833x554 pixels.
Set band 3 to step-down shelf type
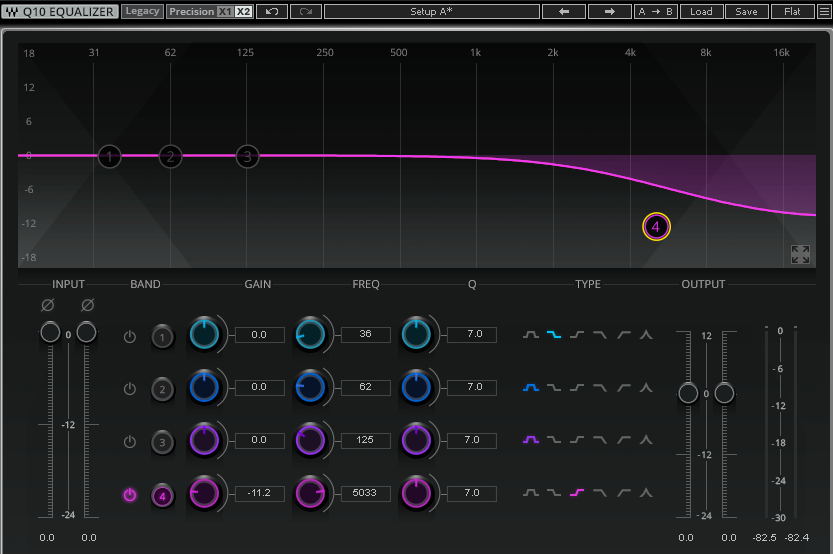click(x=554, y=440)
